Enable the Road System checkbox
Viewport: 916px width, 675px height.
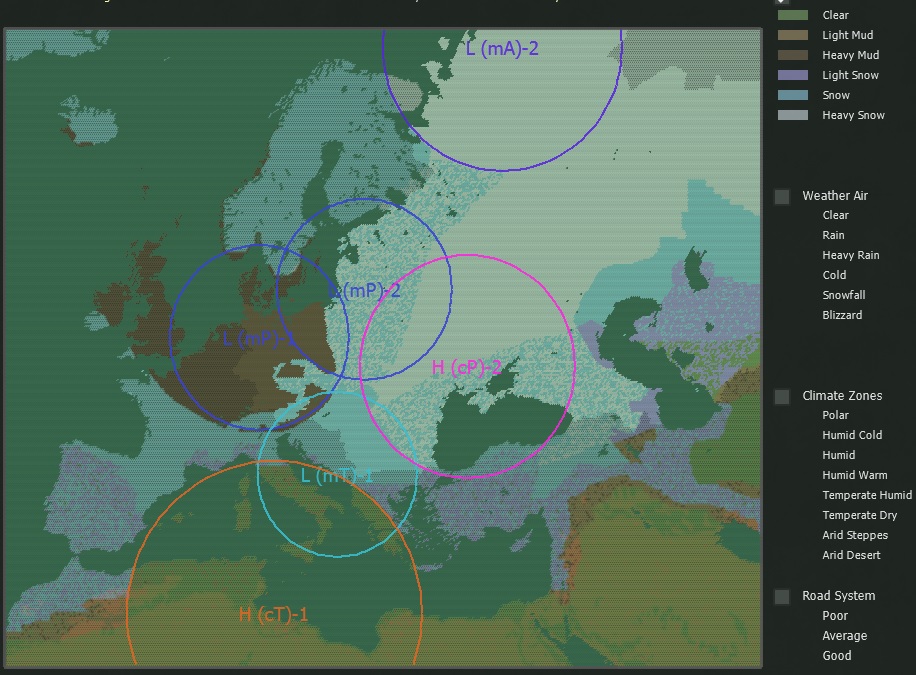[x=782, y=597]
